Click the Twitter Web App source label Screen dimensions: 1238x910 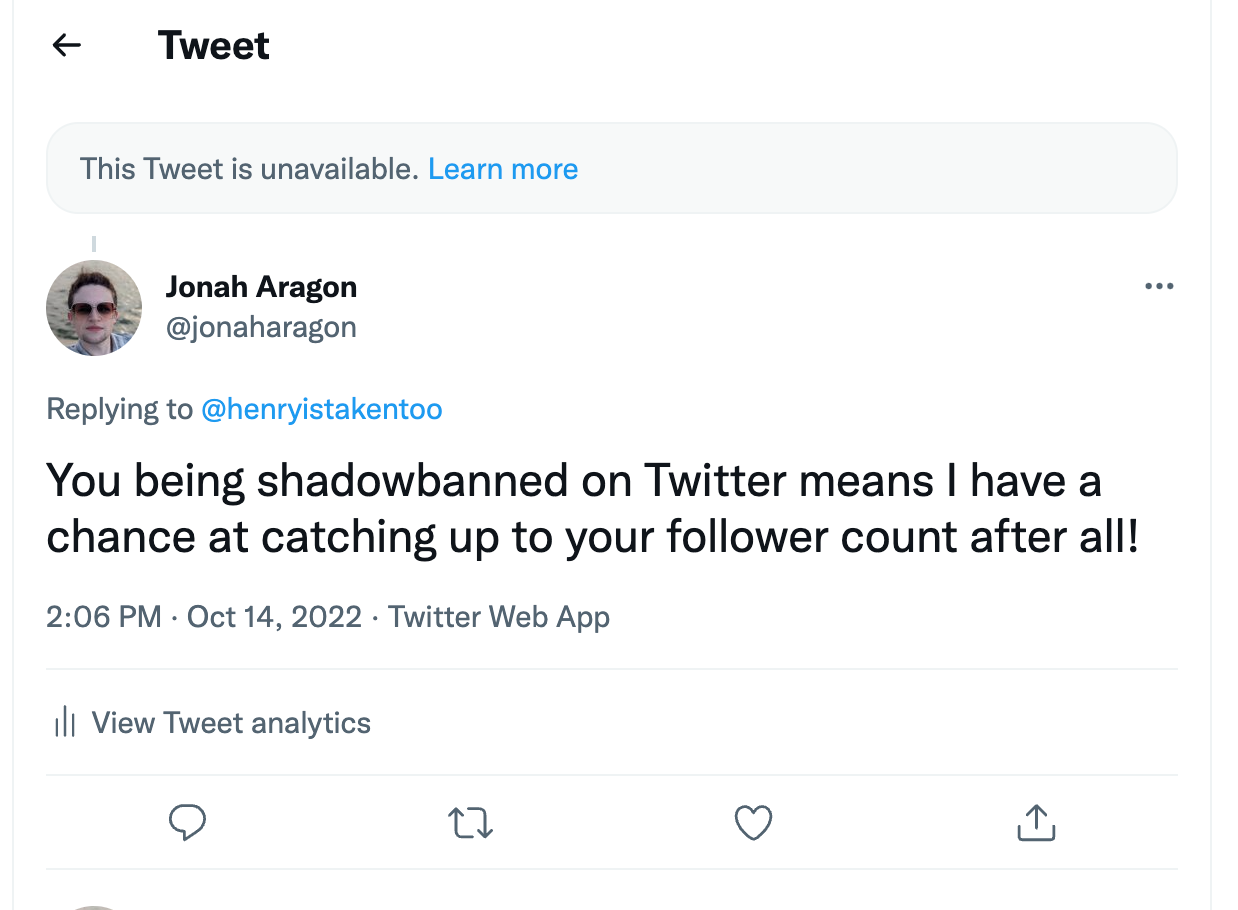pyautogui.click(x=499, y=616)
